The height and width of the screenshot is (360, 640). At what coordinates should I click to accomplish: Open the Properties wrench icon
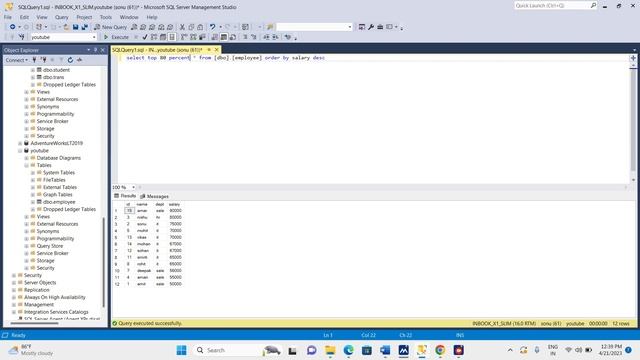371,27
